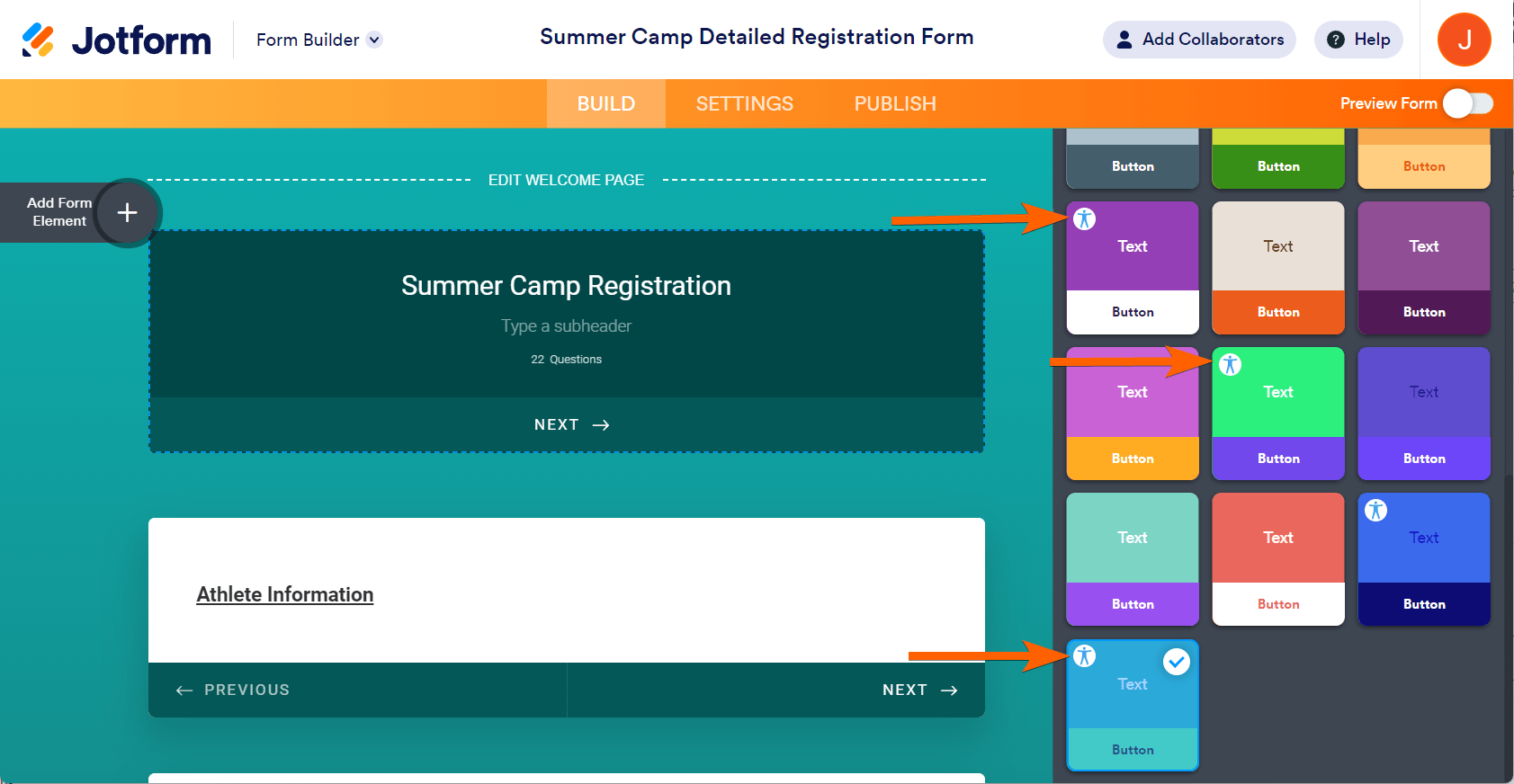1514x784 pixels.
Task: Switch to the SETTINGS tab
Action: 744,103
